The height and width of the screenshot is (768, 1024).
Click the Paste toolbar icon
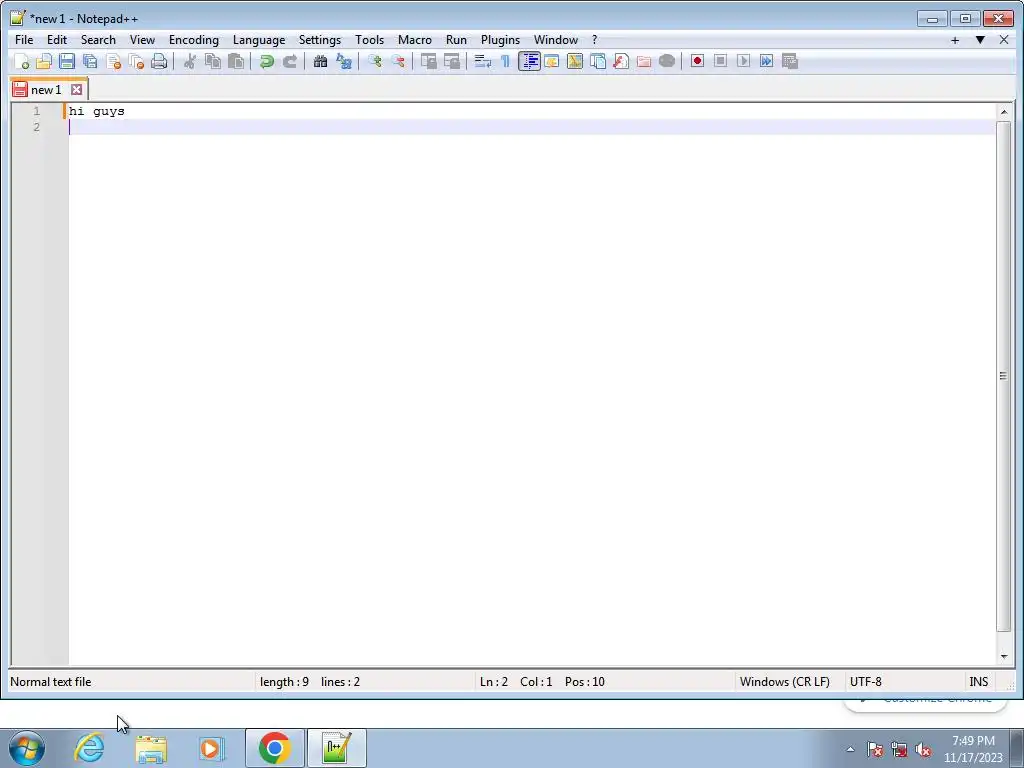pos(236,61)
